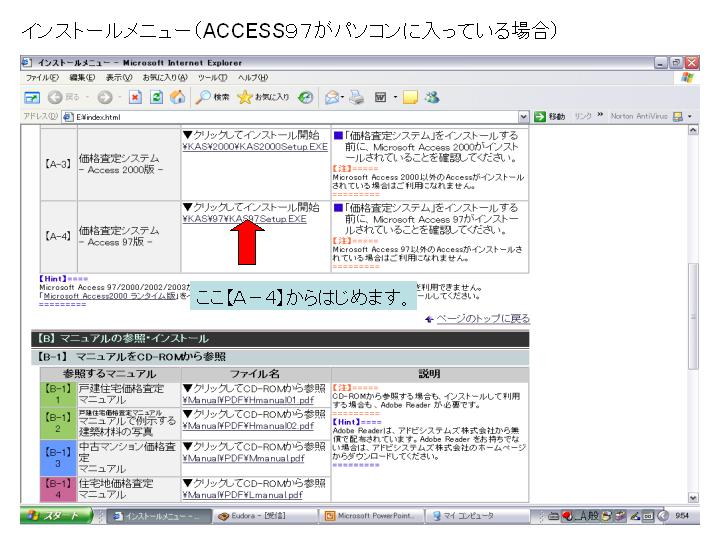720x540 pixels.
Task: Open Norton AntiVirus dropdown arrow
Action: coord(690,117)
